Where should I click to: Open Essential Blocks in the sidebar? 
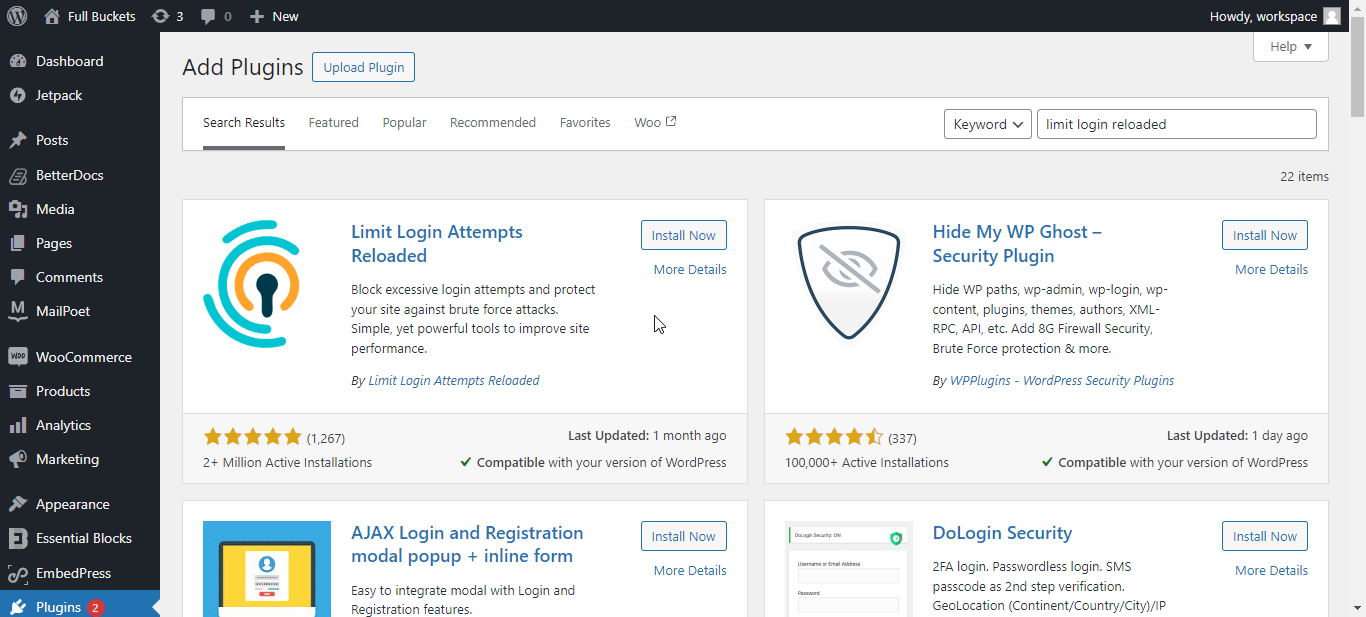[83, 538]
